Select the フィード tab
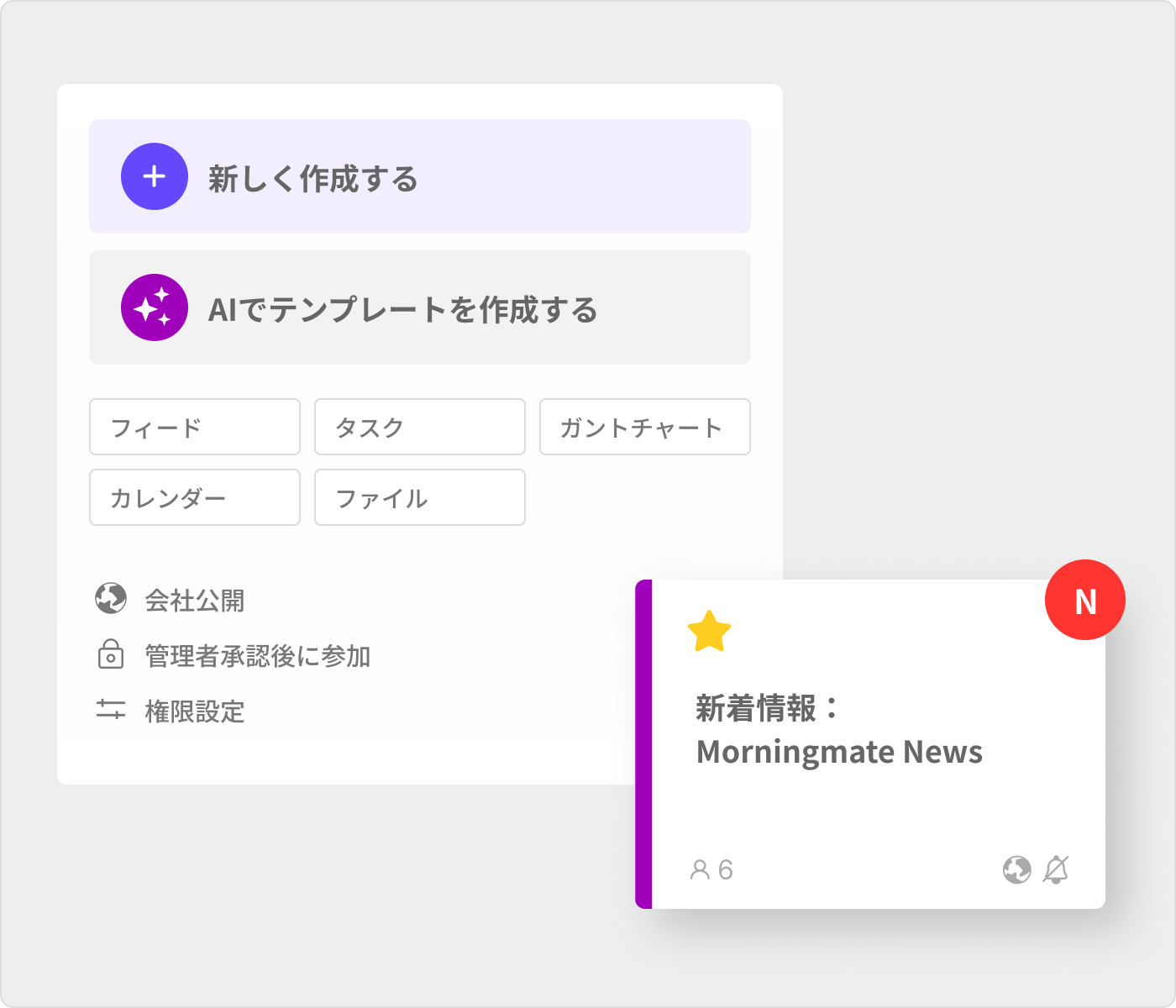This screenshot has width=1176, height=1008. (195, 427)
